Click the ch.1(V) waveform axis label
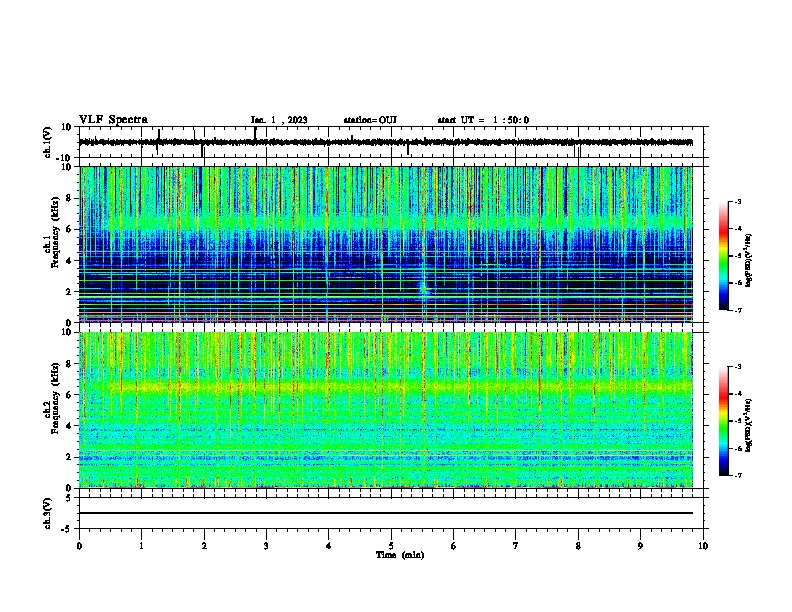The image size is (792, 612). (x=48, y=142)
